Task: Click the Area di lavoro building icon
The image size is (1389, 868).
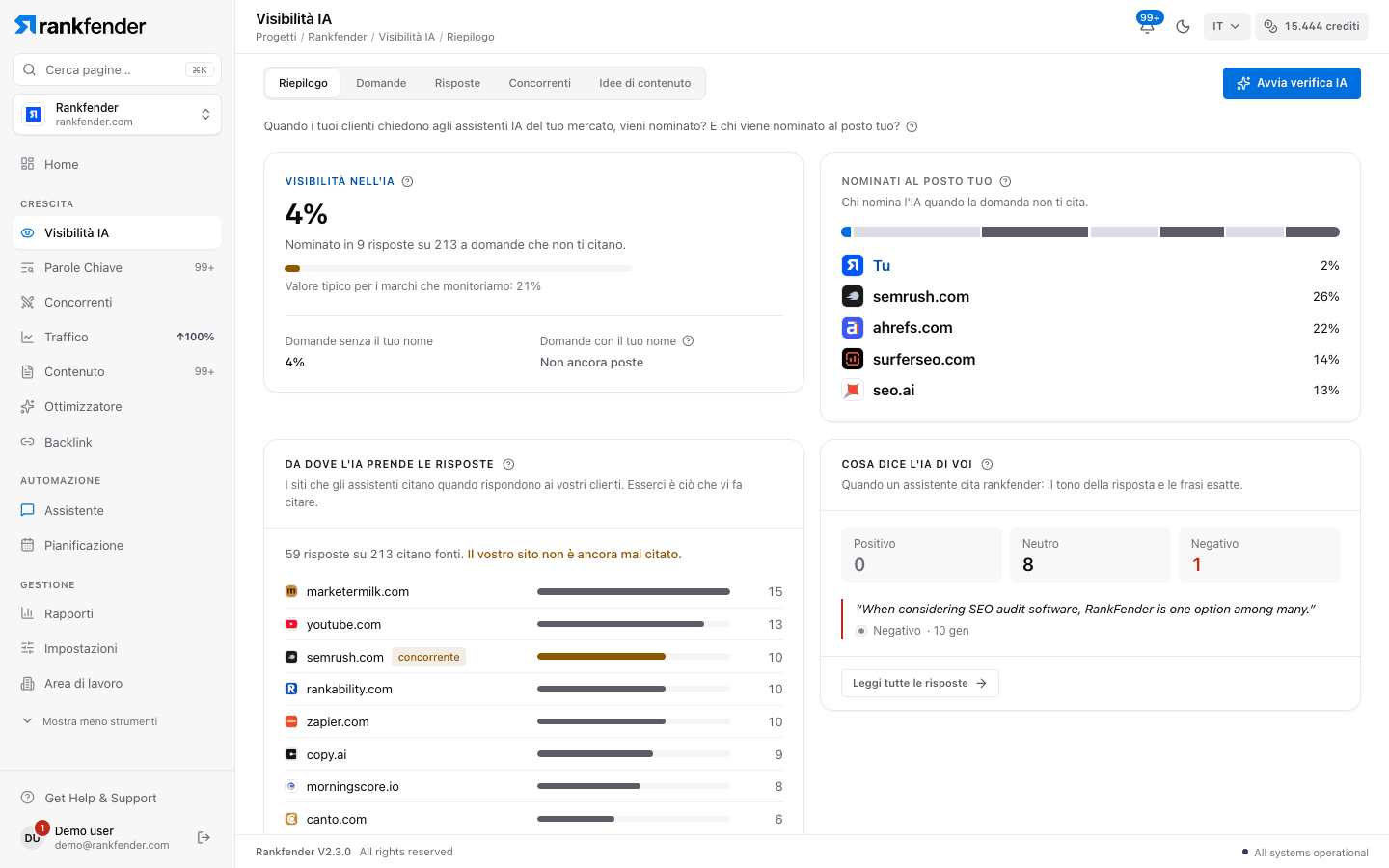Action: [x=27, y=683]
